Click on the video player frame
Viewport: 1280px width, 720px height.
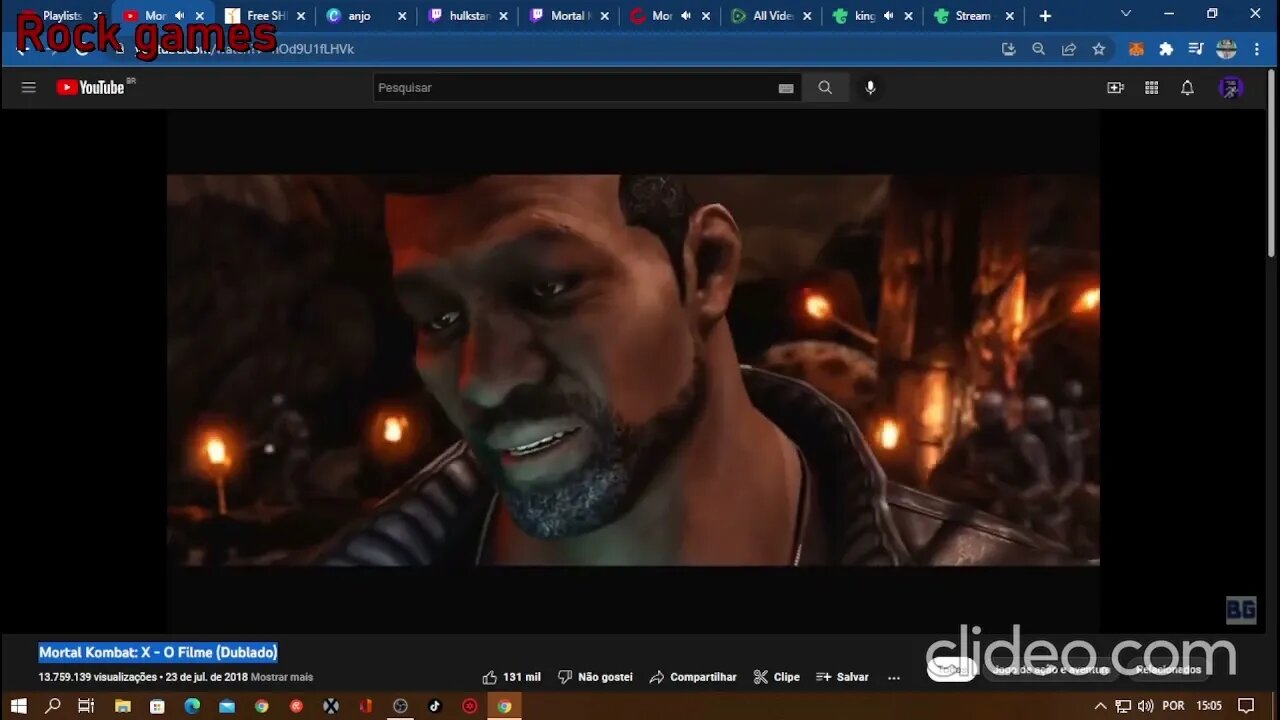[x=633, y=370]
